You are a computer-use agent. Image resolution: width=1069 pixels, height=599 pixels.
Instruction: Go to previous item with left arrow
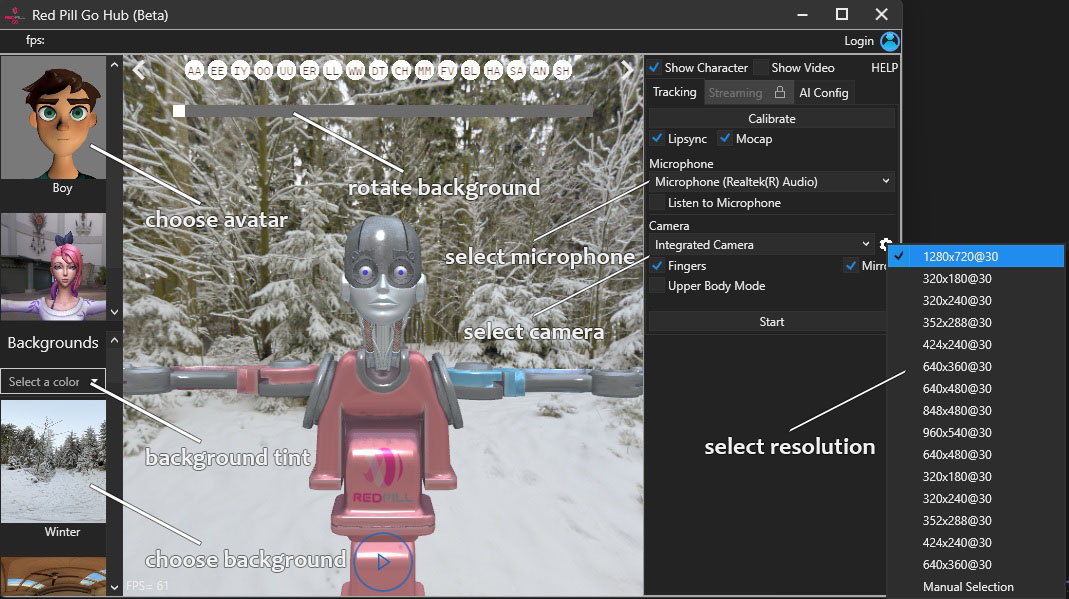coord(140,70)
